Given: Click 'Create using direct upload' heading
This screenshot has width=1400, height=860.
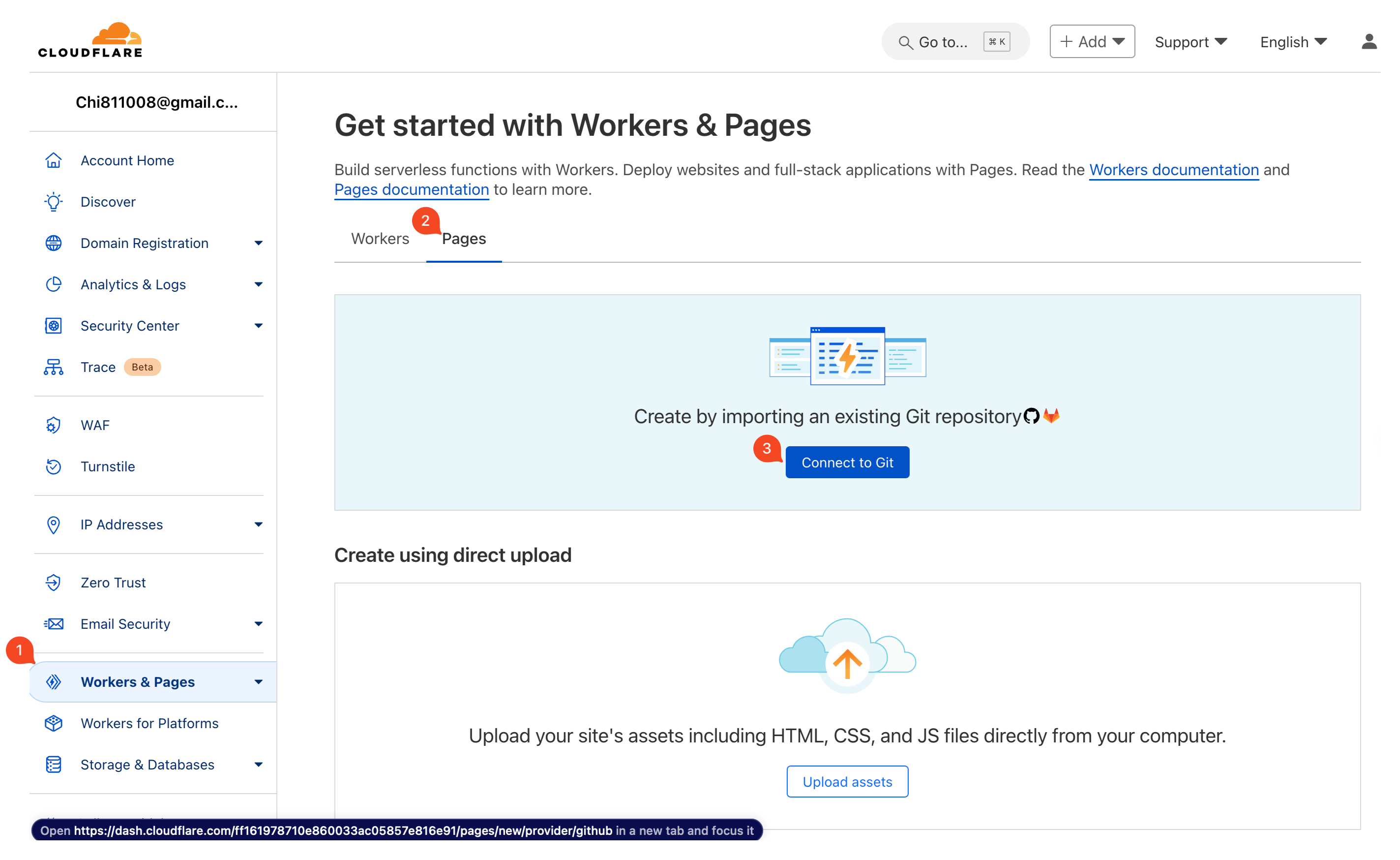Looking at the screenshot, I should tap(452, 555).
